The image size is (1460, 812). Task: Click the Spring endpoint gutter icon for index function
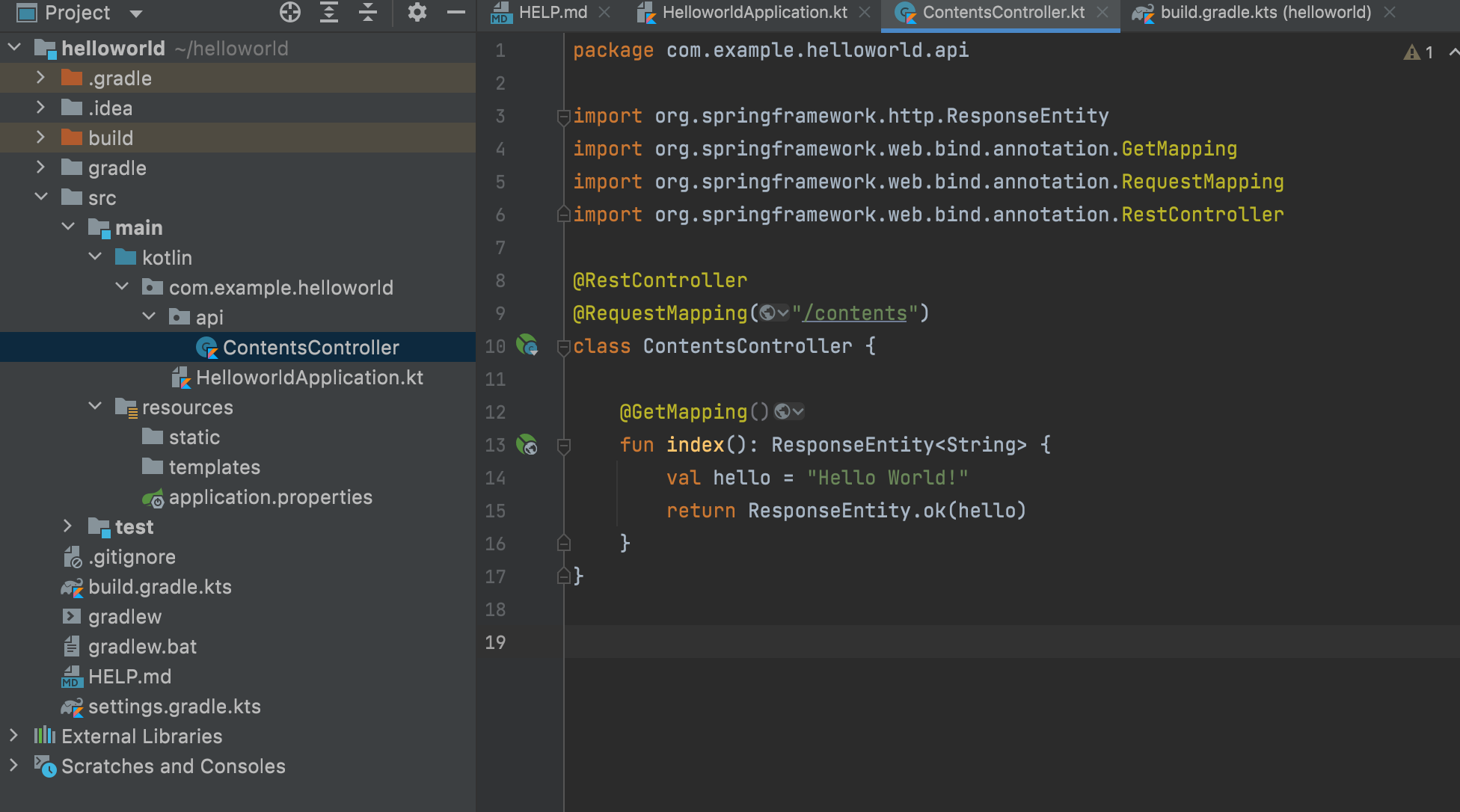click(527, 445)
